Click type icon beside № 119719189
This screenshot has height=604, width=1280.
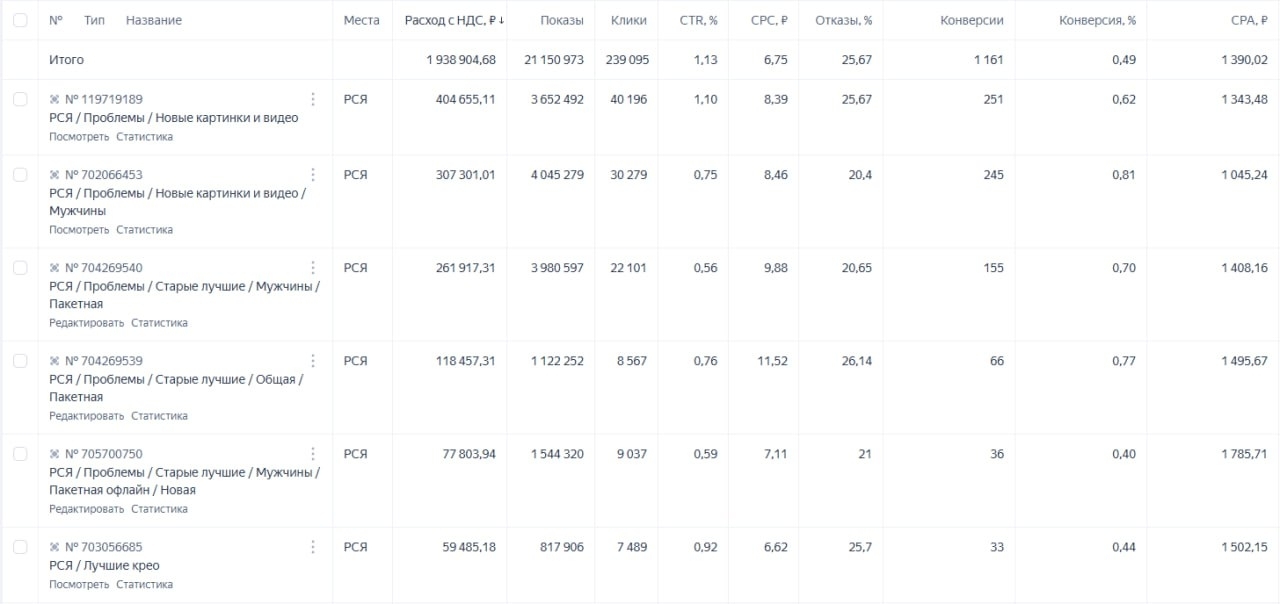pyautogui.click(x=54, y=99)
